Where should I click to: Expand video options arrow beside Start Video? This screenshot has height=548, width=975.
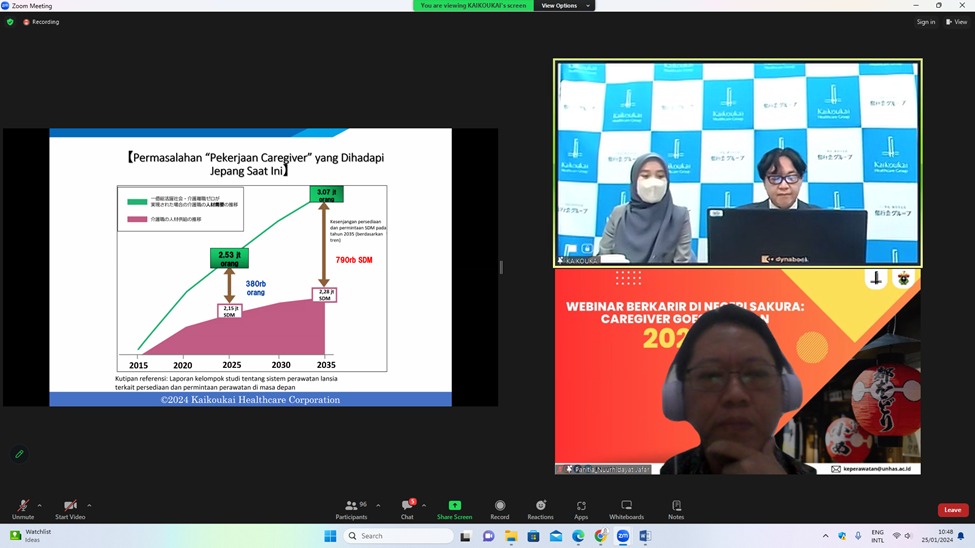tap(89, 505)
